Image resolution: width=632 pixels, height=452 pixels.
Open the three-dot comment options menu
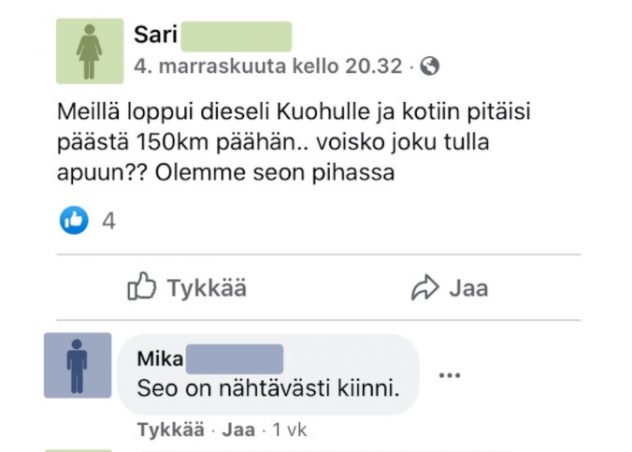tap(450, 376)
